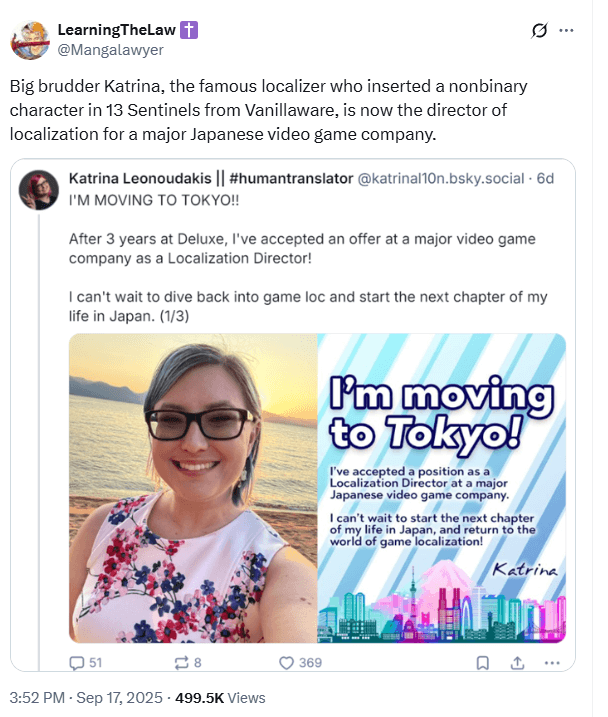Click the 3:52 PM Sep 17, 2025 timestamp
Screen dimensions: 608x717
pos(86,698)
